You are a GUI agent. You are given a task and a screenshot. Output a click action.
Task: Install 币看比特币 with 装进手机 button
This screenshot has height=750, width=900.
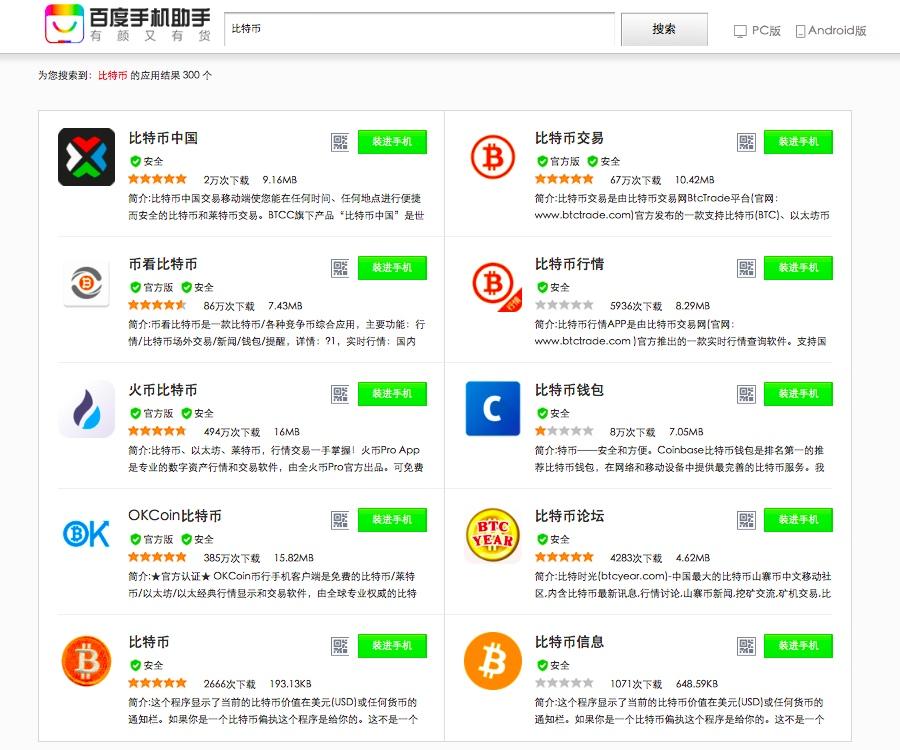pyautogui.click(x=392, y=267)
